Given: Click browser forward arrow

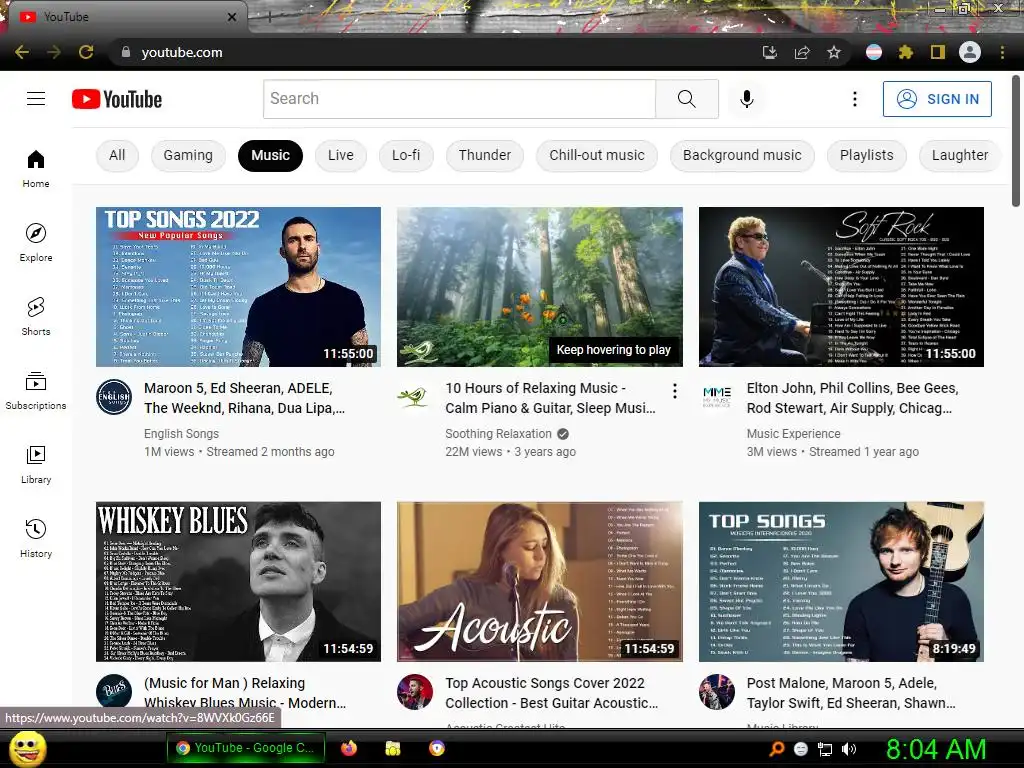Looking at the screenshot, I should (54, 52).
